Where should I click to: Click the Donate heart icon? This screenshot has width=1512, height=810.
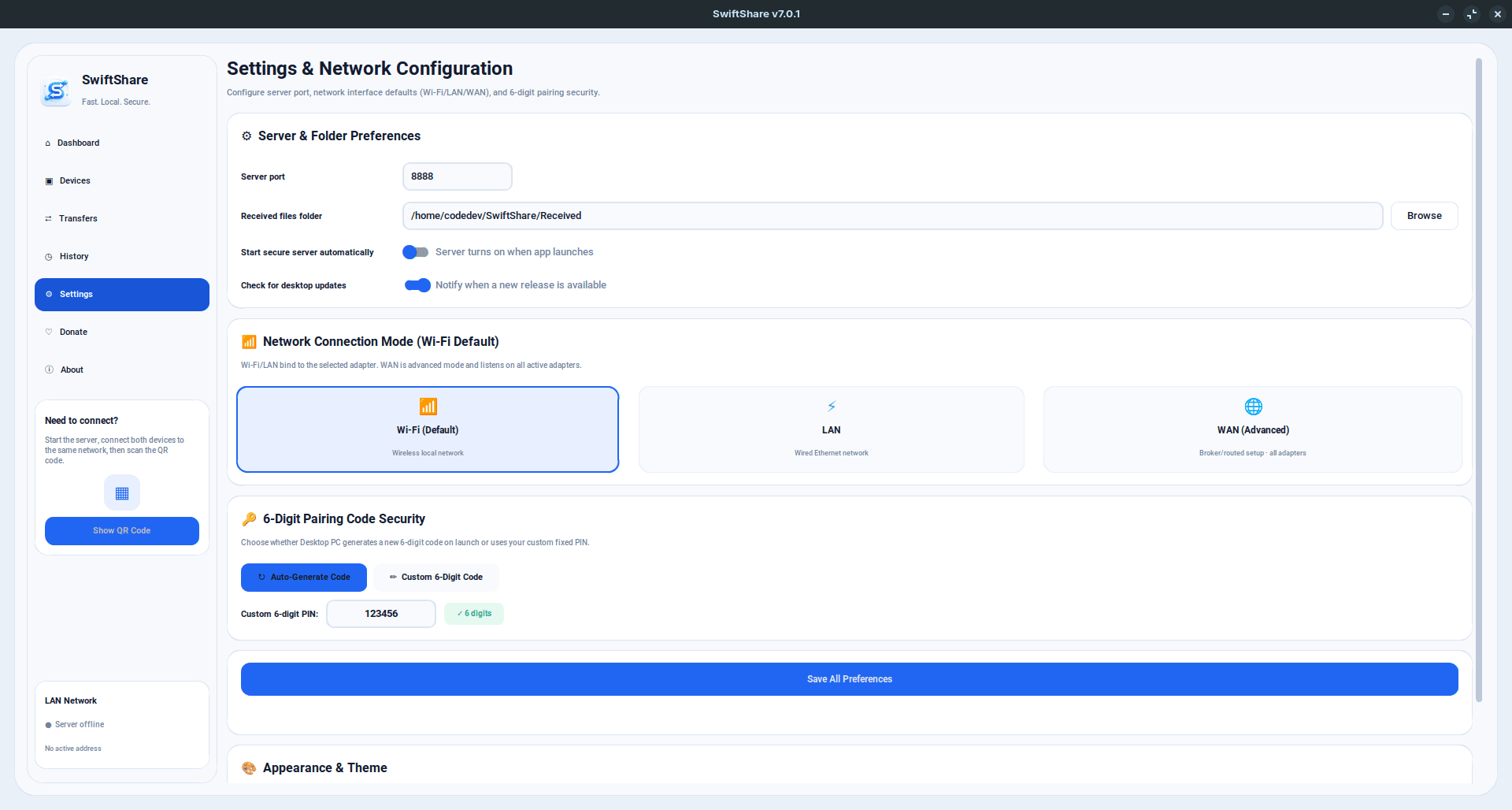tap(49, 333)
